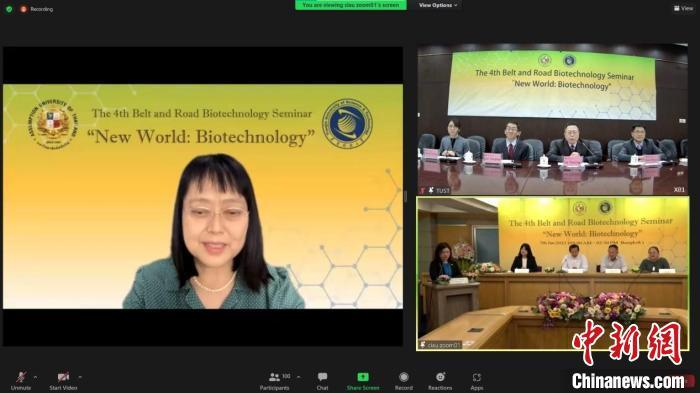Click the Start Video camera icon
This screenshot has width=700, height=393.
click(x=63, y=377)
